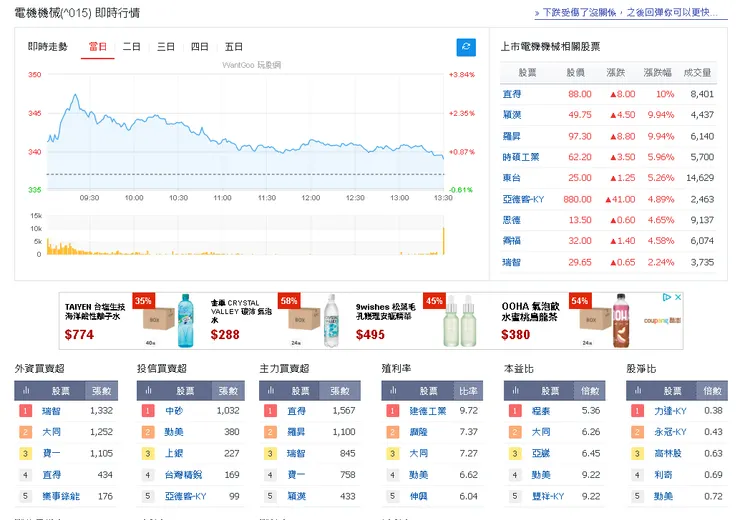Click bar chart icon in 殖利率 table header
740x520 pixels.
pos(391,391)
